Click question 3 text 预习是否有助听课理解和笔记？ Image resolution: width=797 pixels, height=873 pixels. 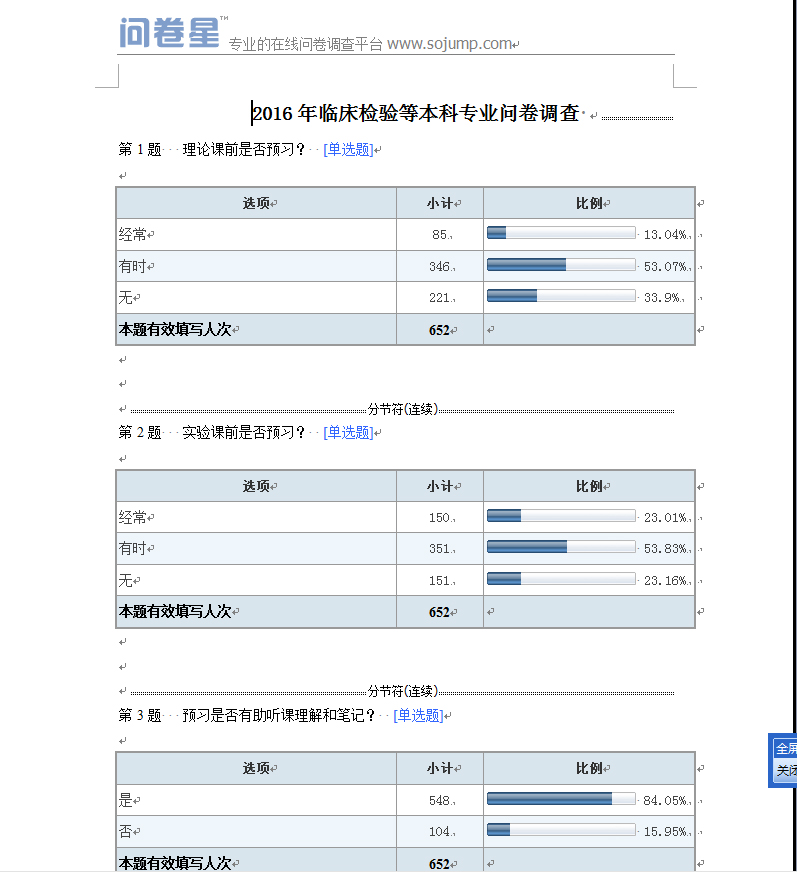pyautogui.click(x=279, y=715)
